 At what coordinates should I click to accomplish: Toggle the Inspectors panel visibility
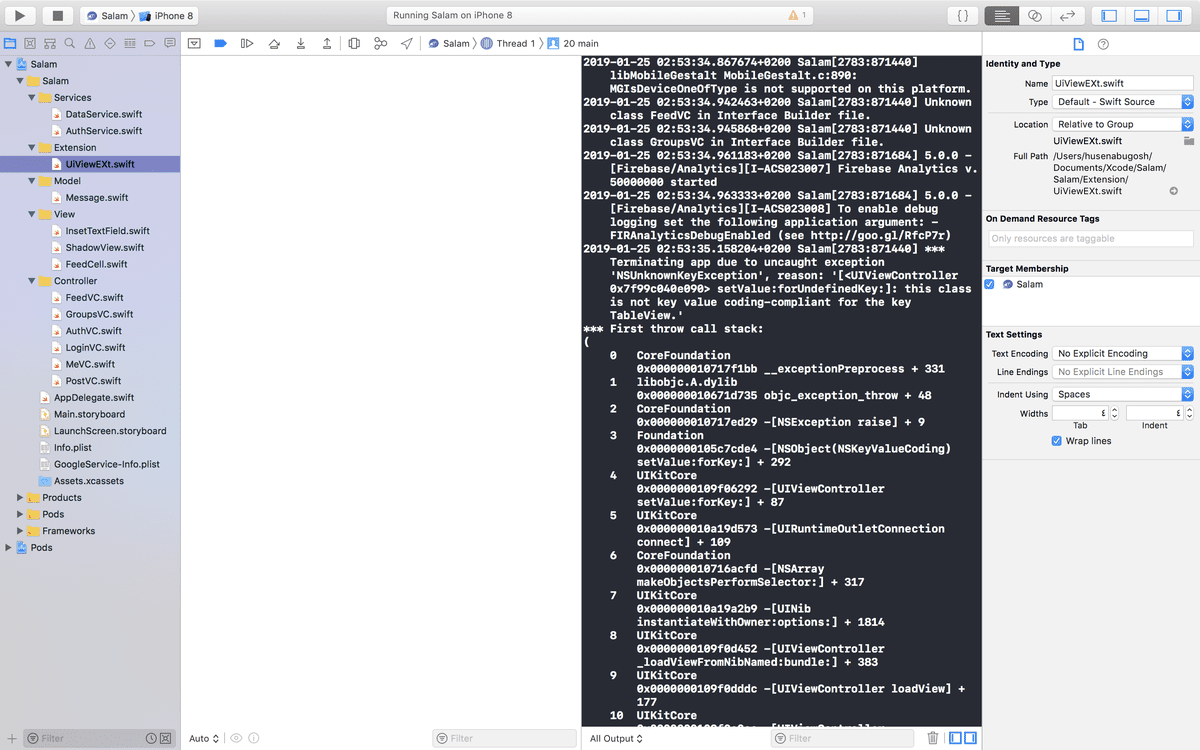pos(1175,15)
